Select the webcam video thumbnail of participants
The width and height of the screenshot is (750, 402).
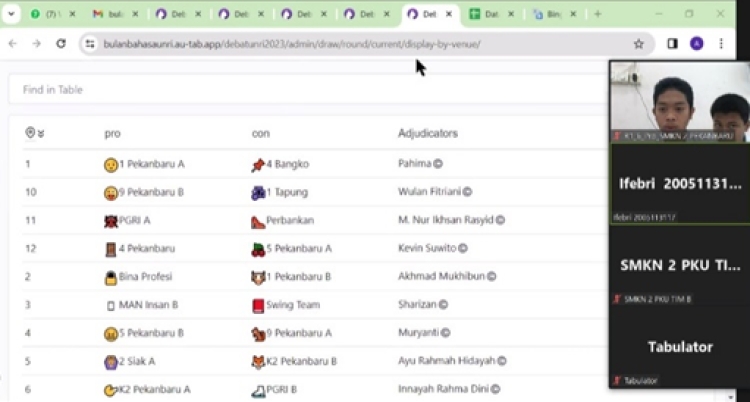pyautogui.click(x=679, y=101)
